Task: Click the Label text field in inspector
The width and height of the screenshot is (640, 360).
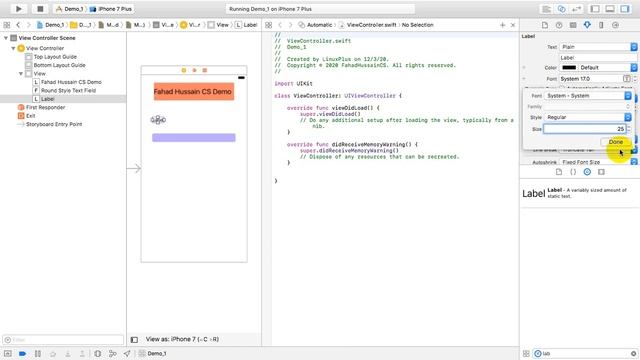Action: tap(598, 58)
